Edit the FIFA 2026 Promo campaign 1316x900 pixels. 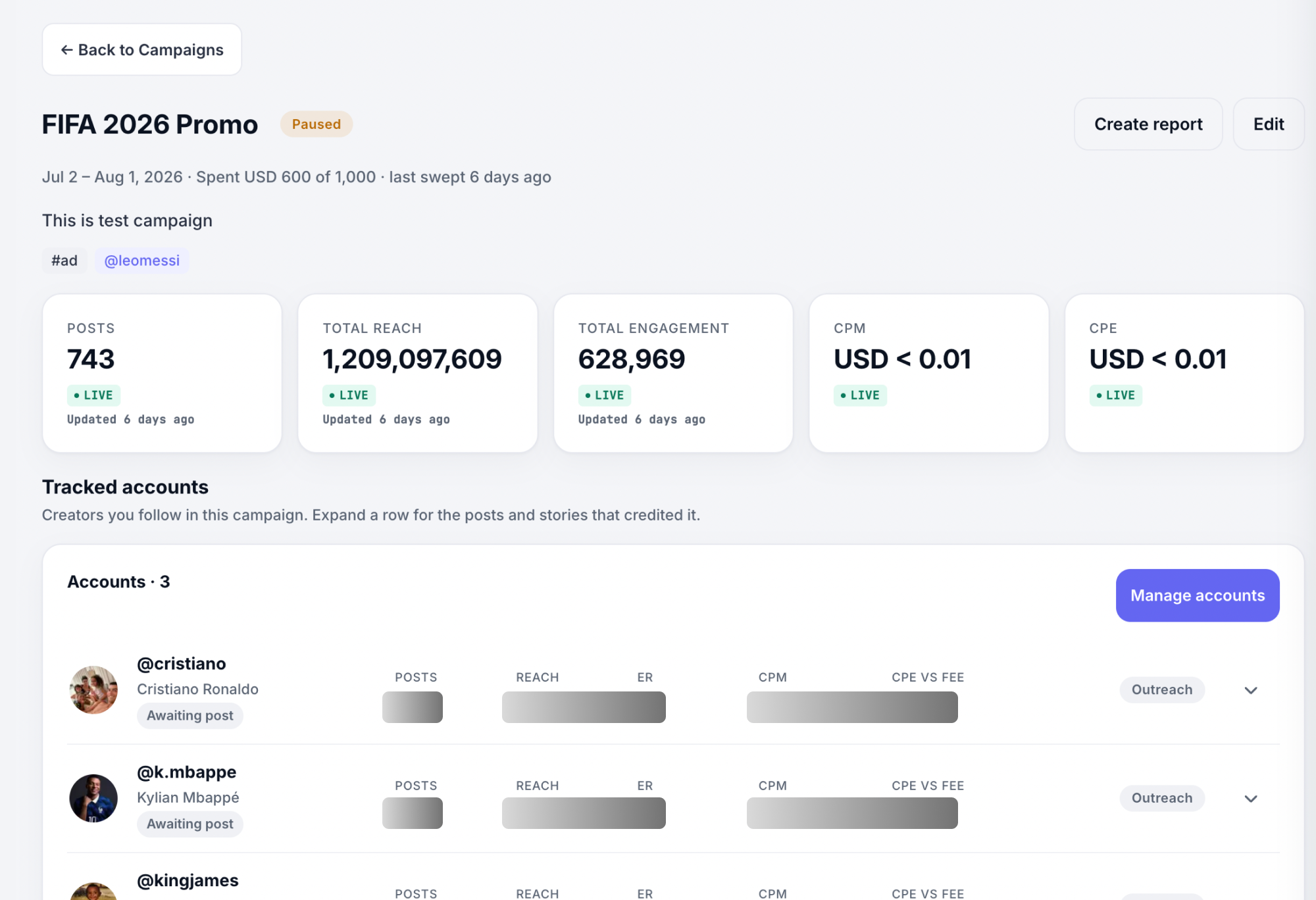tap(1269, 124)
